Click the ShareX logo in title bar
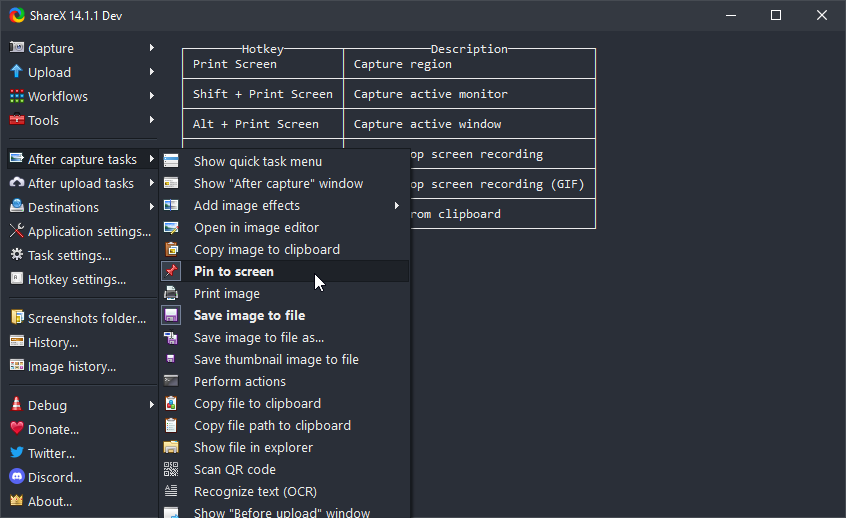Screen dimensions: 846x518 [17, 15]
